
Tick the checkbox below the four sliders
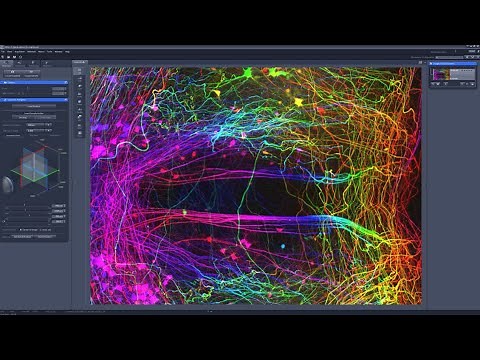[21, 230]
